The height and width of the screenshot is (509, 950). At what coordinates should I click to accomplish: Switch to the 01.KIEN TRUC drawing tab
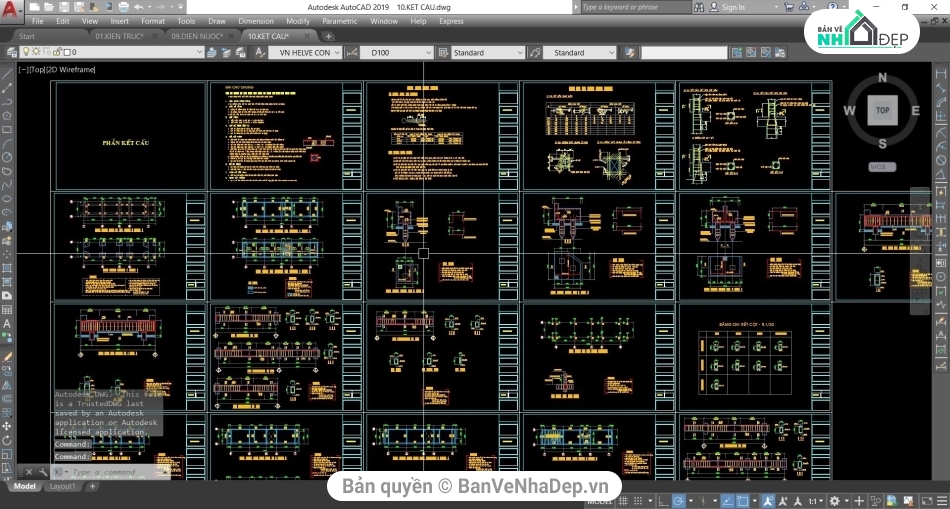118,36
